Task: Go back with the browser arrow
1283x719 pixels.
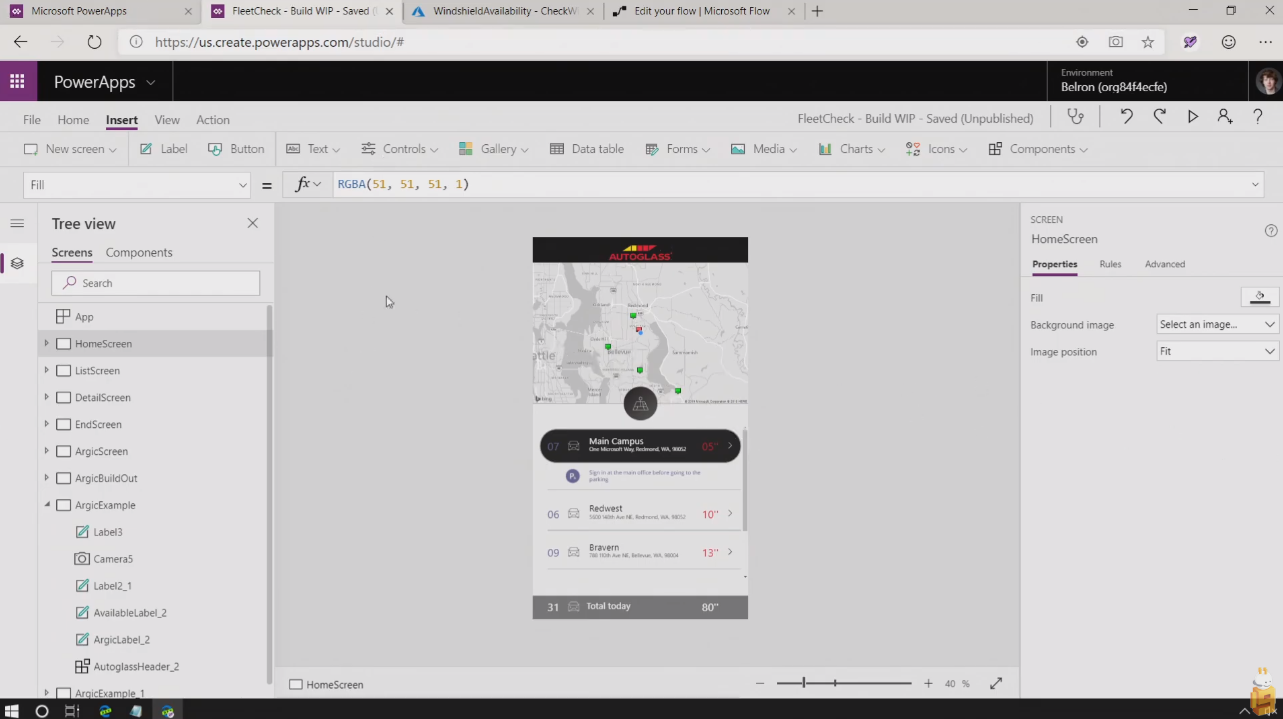Action: coord(21,42)
